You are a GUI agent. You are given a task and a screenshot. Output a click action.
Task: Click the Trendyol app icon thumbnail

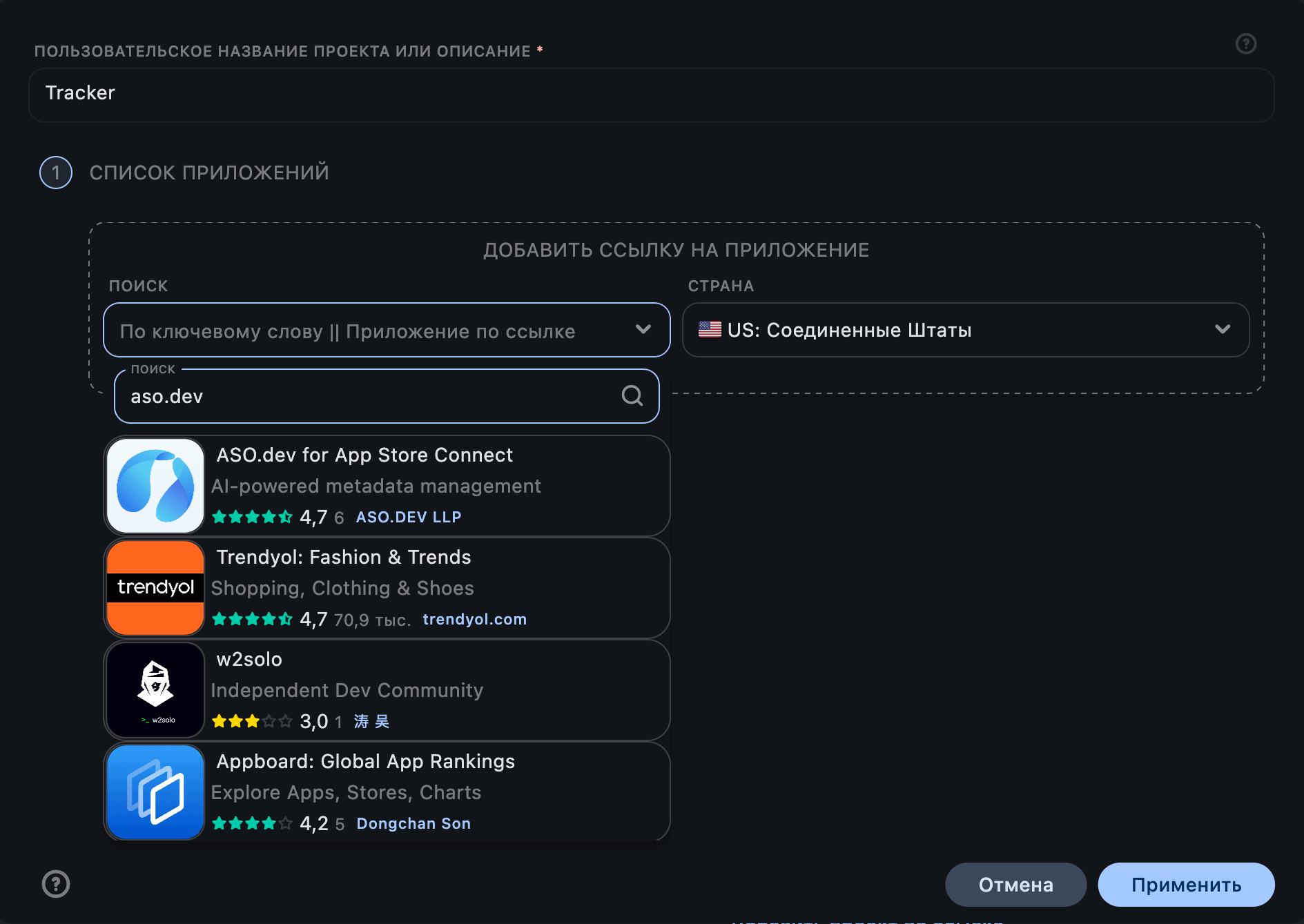155,588
